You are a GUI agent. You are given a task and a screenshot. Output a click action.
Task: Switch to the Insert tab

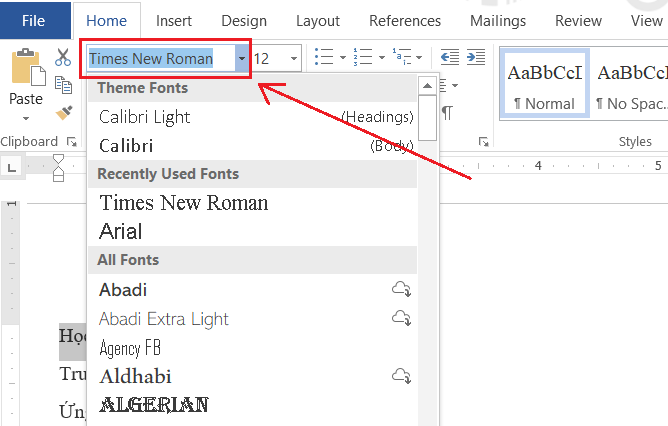pyautogui.click(x=174, y=20)
